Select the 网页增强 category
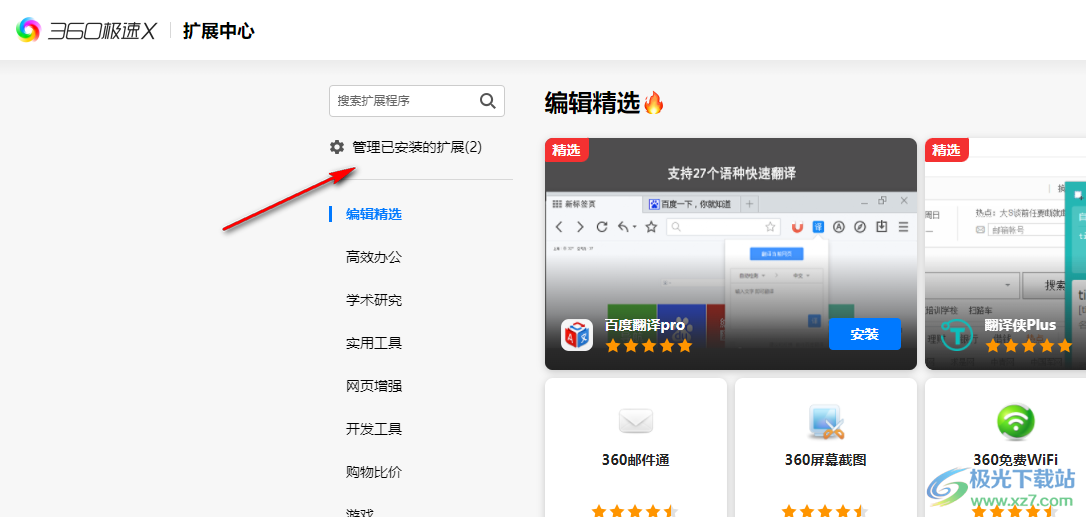The width and height of the screenshot is (1086, 517). (x=374, y=386)
